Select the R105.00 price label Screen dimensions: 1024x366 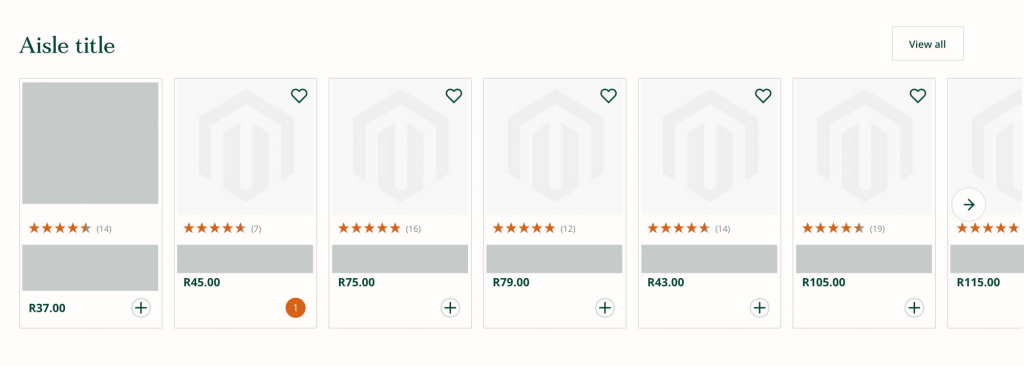(824, 282)
